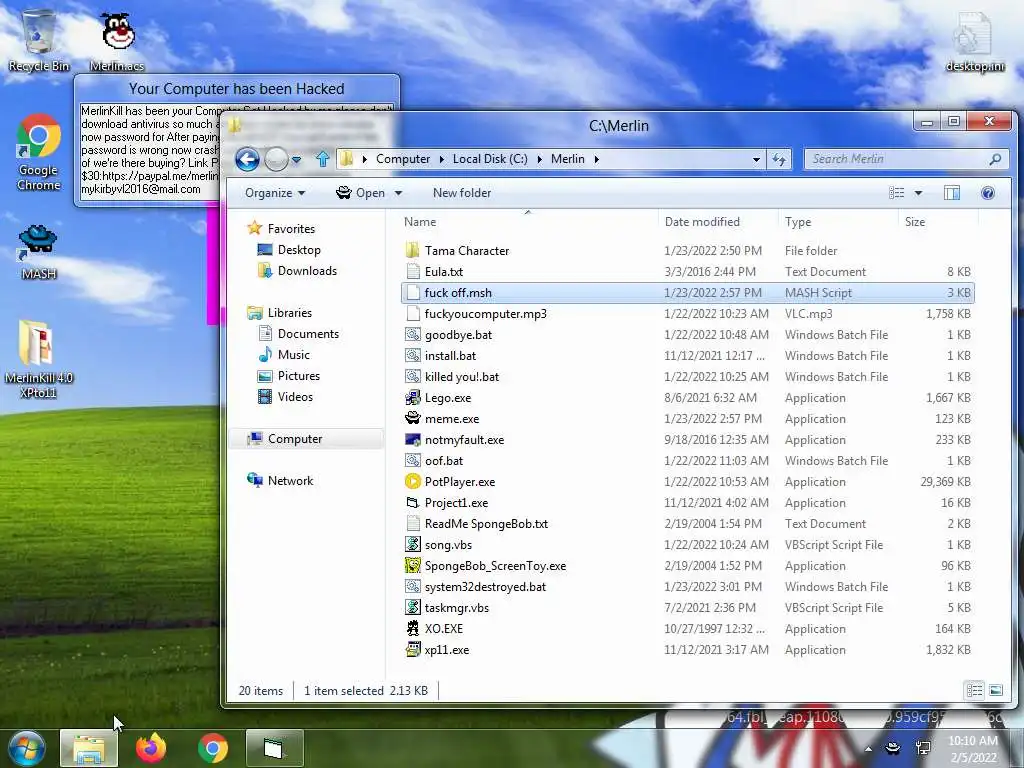This screenshot has height=768, width=1024.
Task: Click the taskbar clock showing 10:10 AM
Action: tap(972, 749)
